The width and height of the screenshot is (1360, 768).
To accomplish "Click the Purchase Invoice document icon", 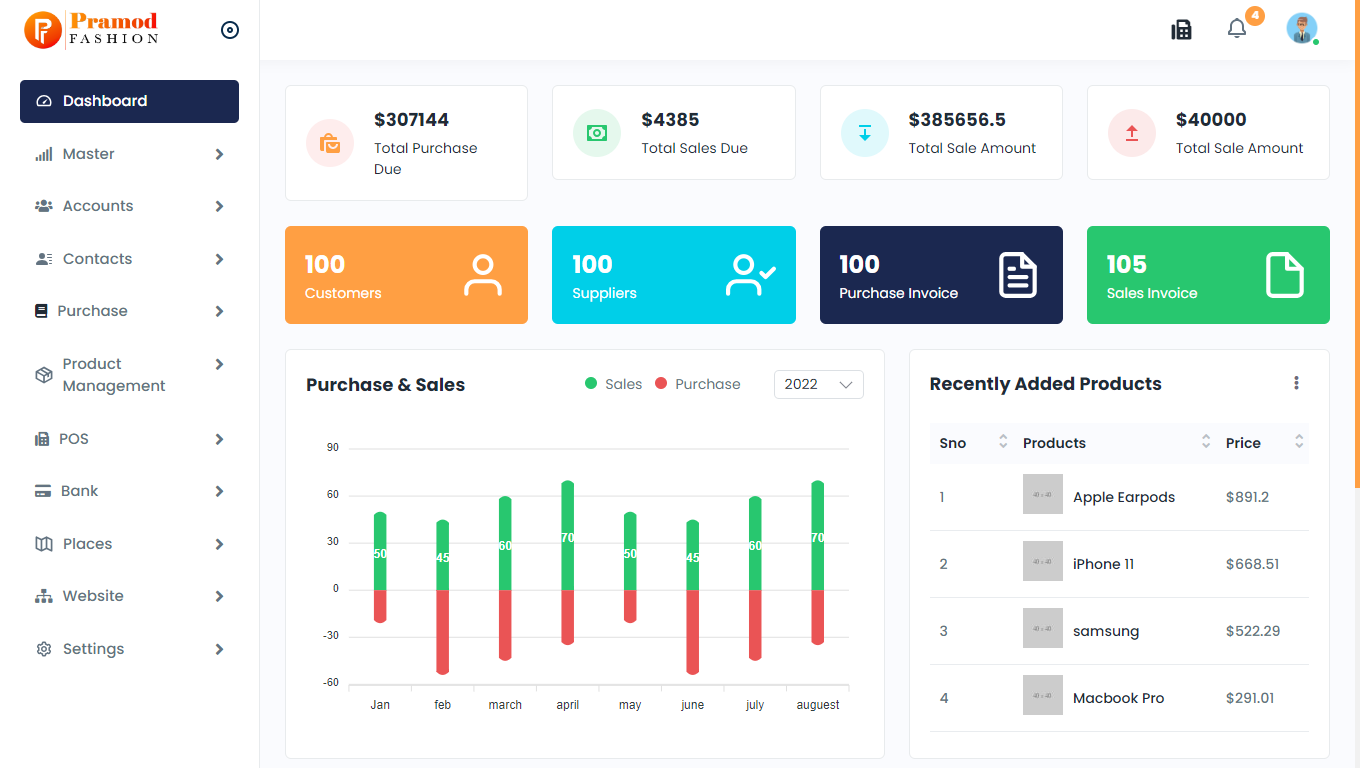I will (x=1018, y=275).
